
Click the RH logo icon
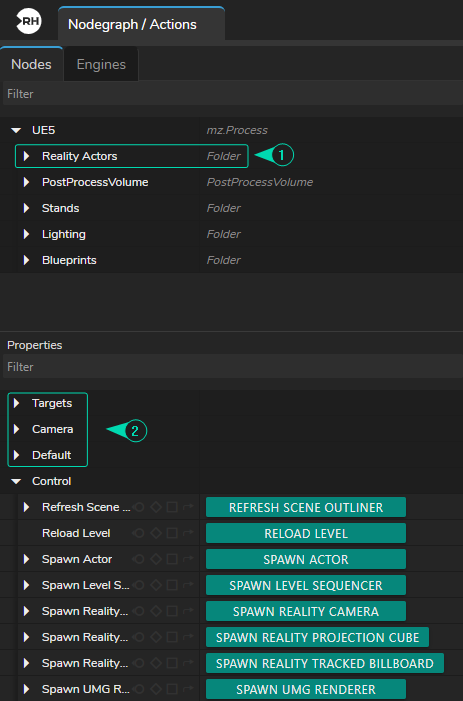click(29, 21)
